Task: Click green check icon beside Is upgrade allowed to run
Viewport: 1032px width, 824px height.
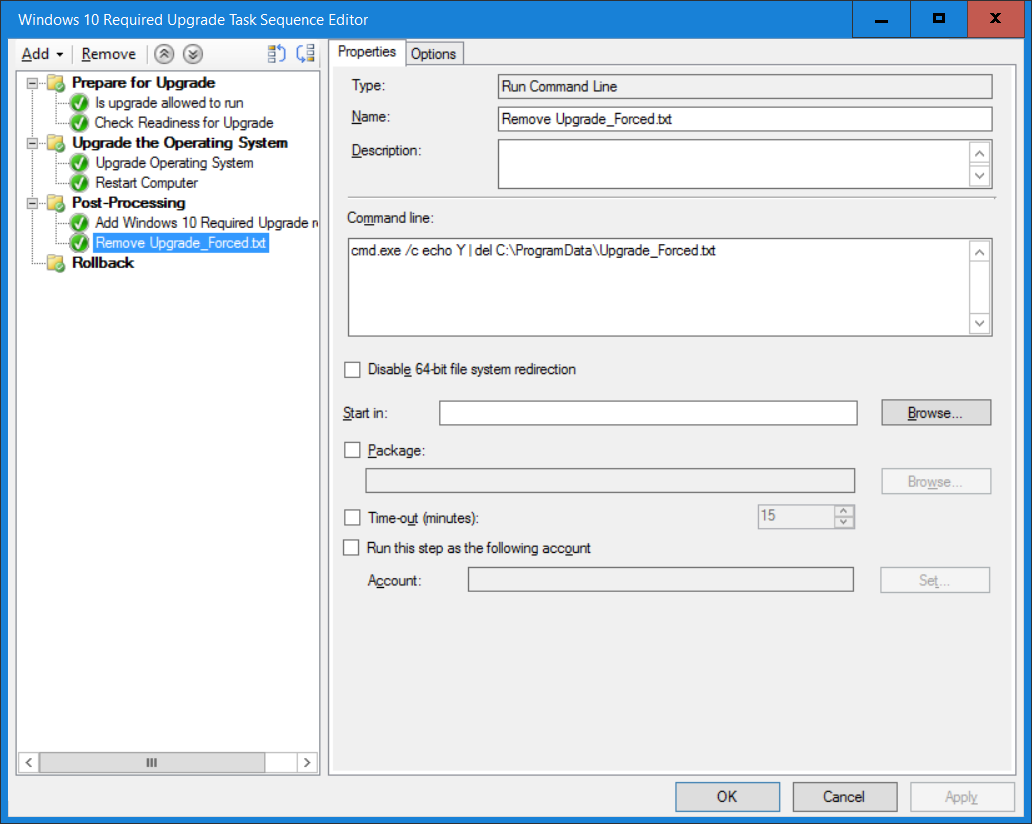Action: click(80, 103)
